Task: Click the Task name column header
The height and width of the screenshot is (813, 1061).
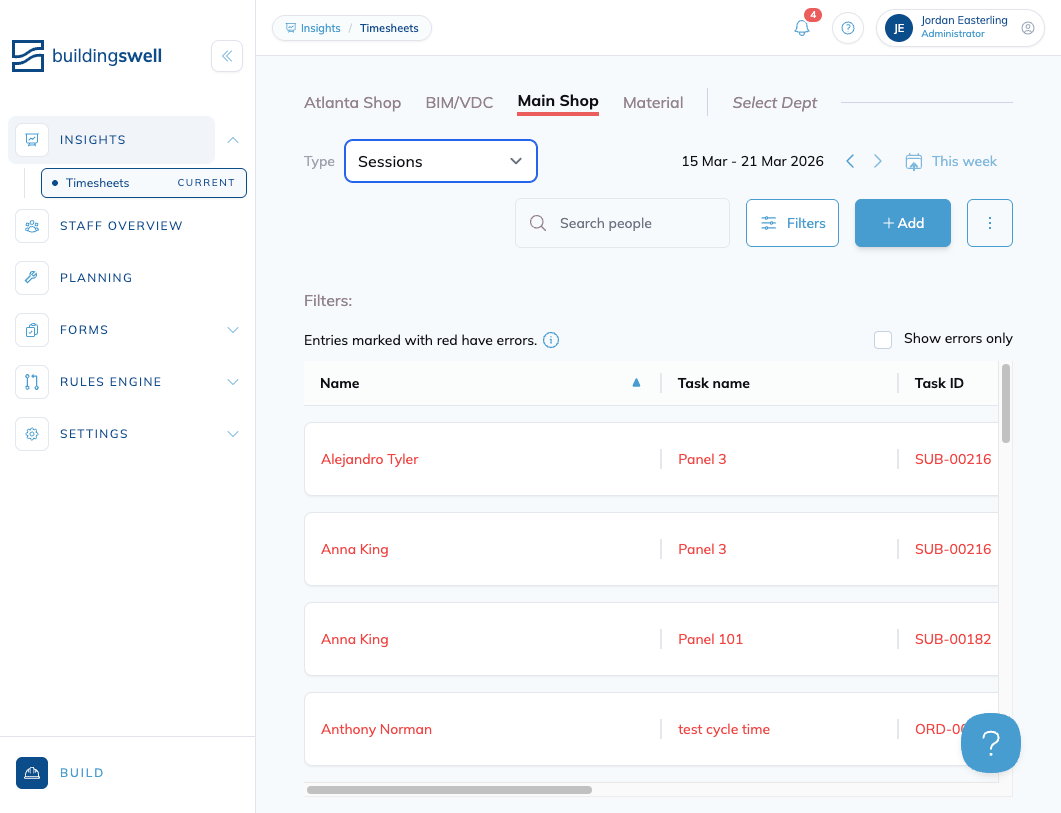Action: tap(713, 383)
